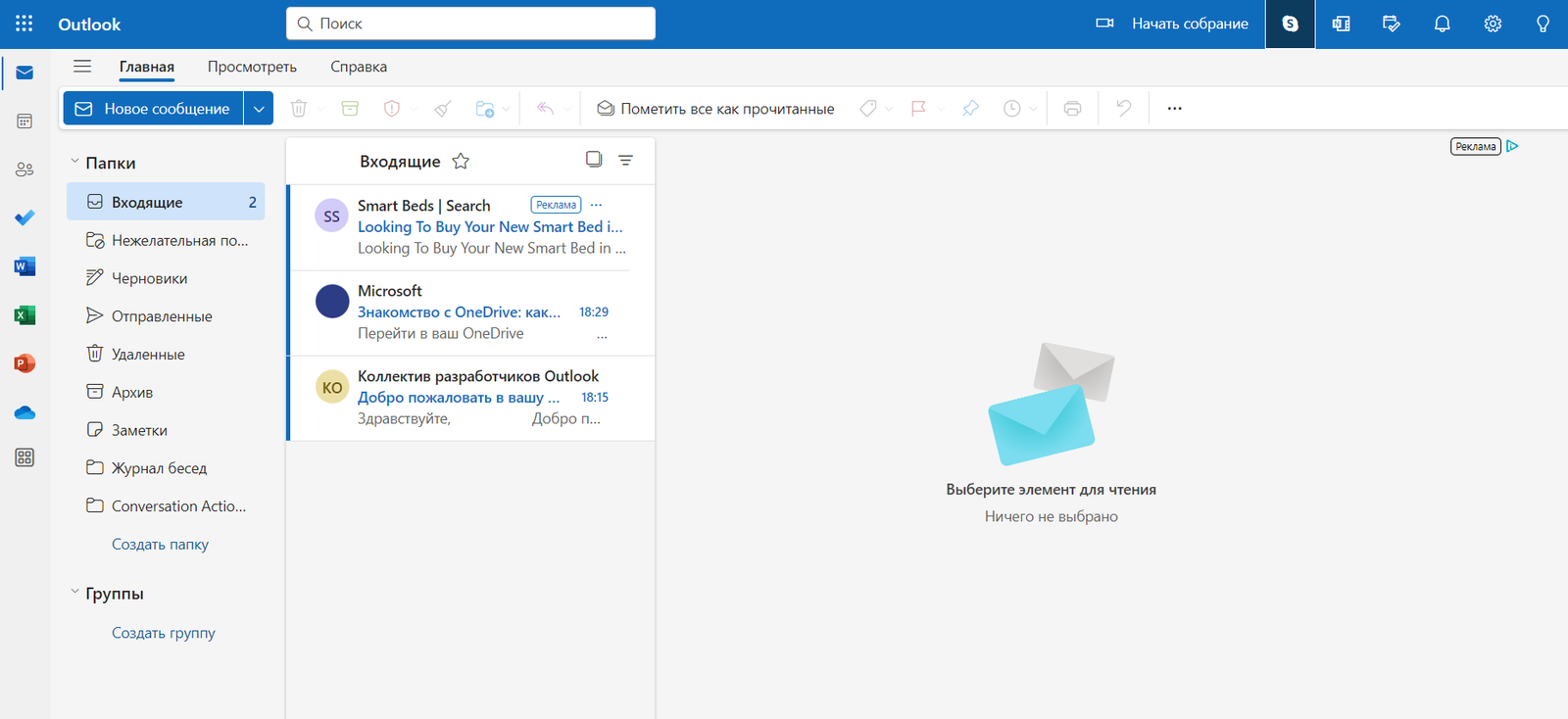The height and width of the screenshot is (719, 1568).
Task: Toggle the hamburger navigation pane button
Action: 82,67
